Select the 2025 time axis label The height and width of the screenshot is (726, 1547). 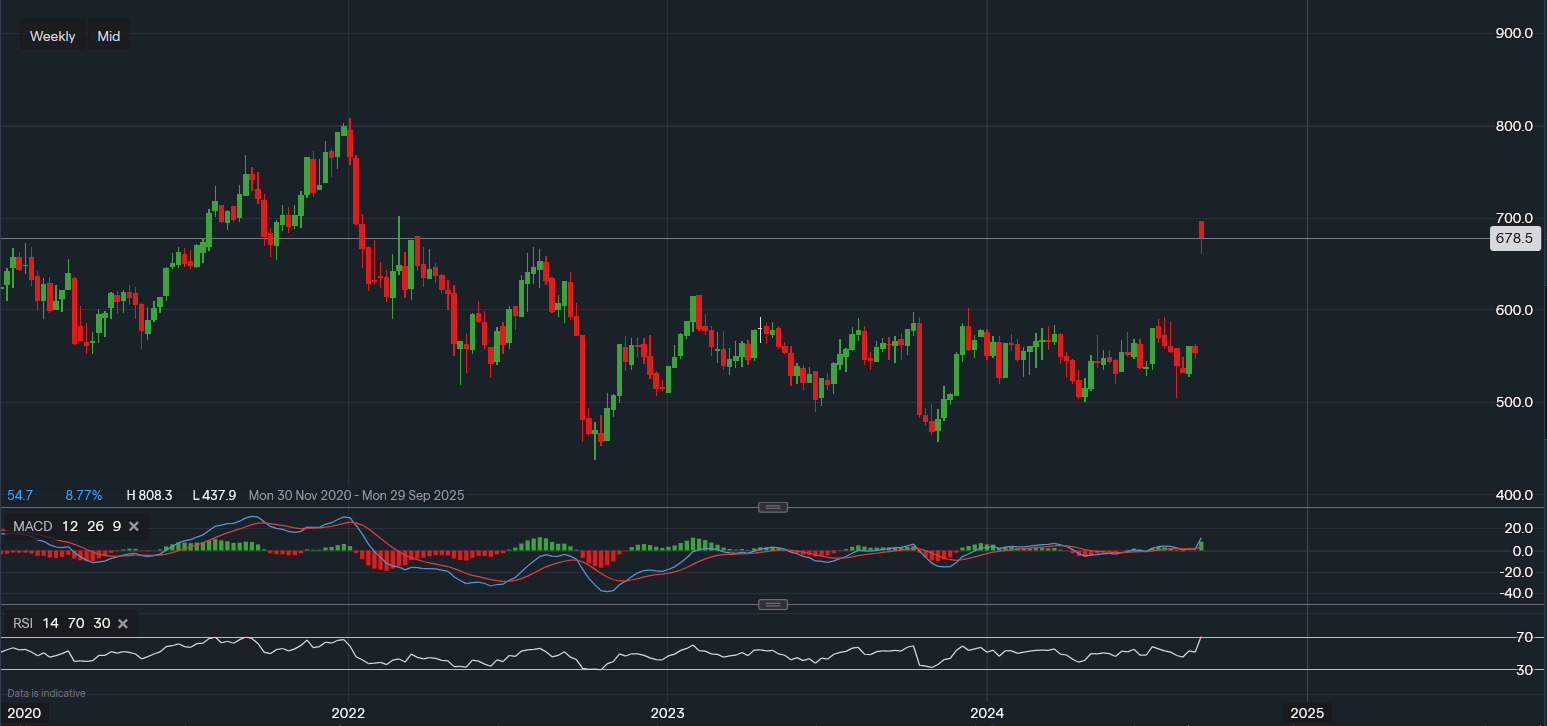pyautogui.click(x=1307, y=713)
